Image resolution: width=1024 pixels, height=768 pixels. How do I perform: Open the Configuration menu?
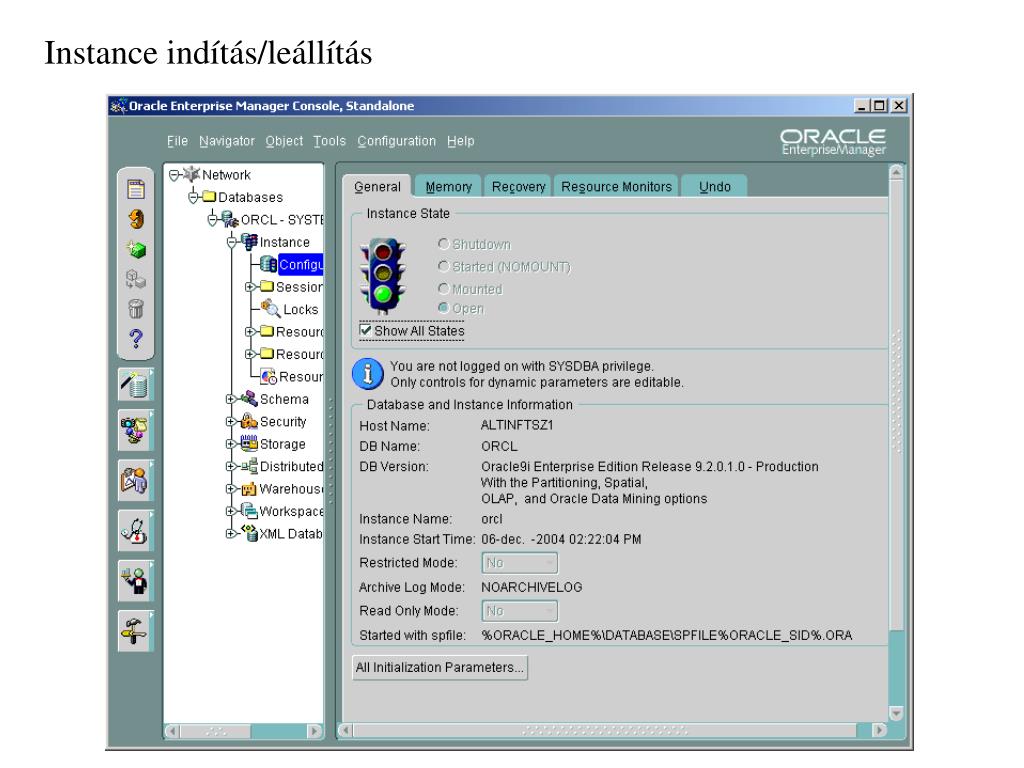pos(396,141)
